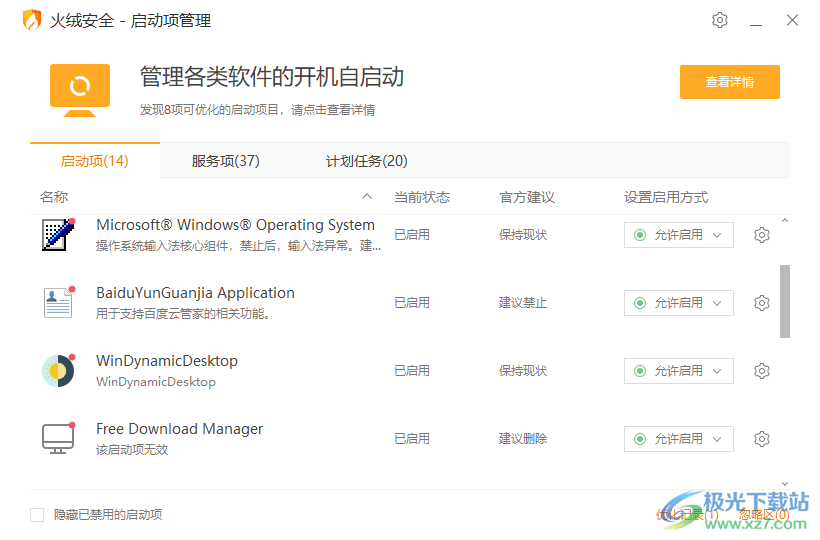Image resolution: width=820 pixels, height=540 pixels.
Task: Expand 允许启用 dropdown for WinDynamicDesktop
Action: click(678, 371)
